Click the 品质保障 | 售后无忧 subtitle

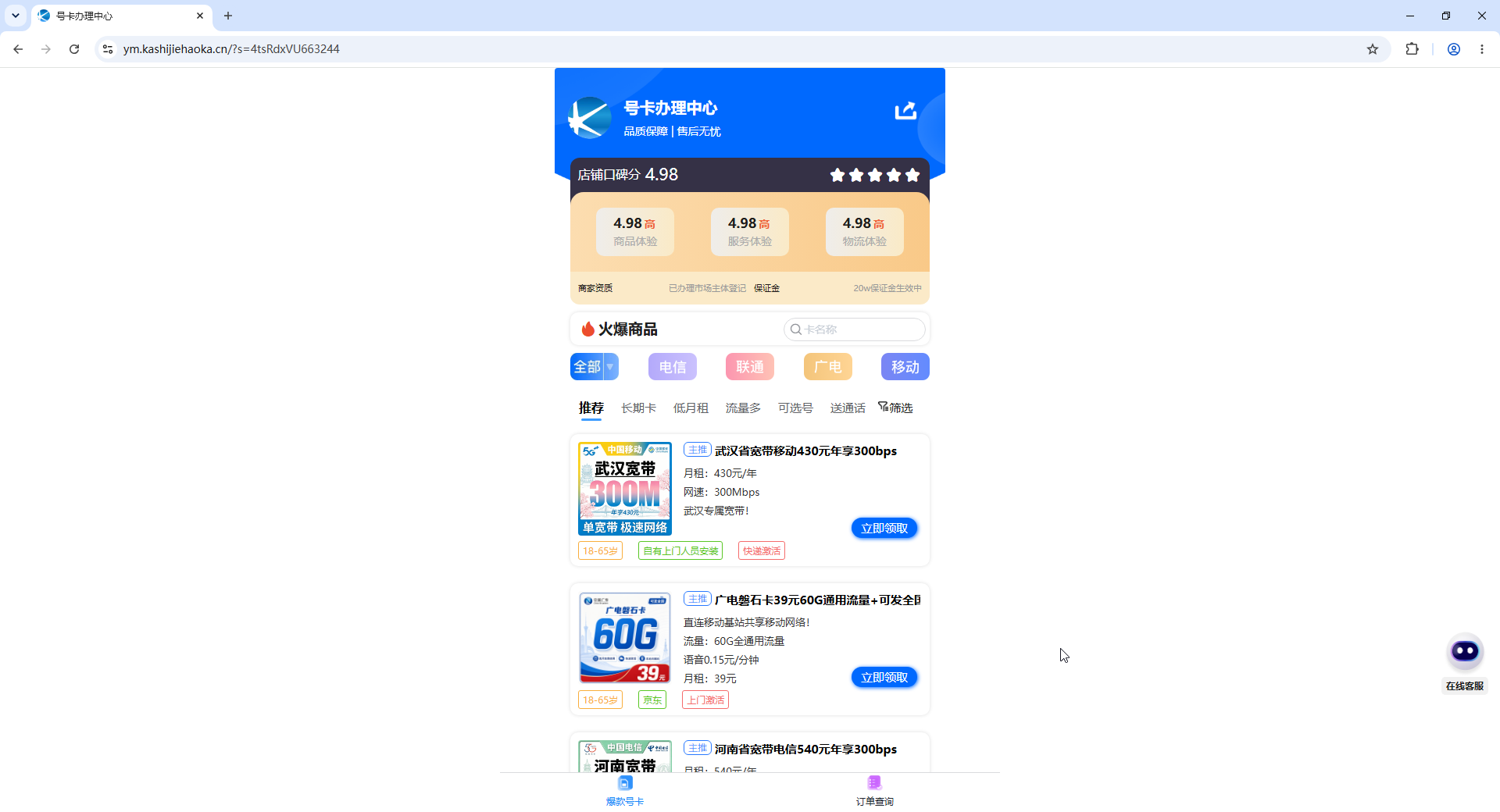point(672,131)
